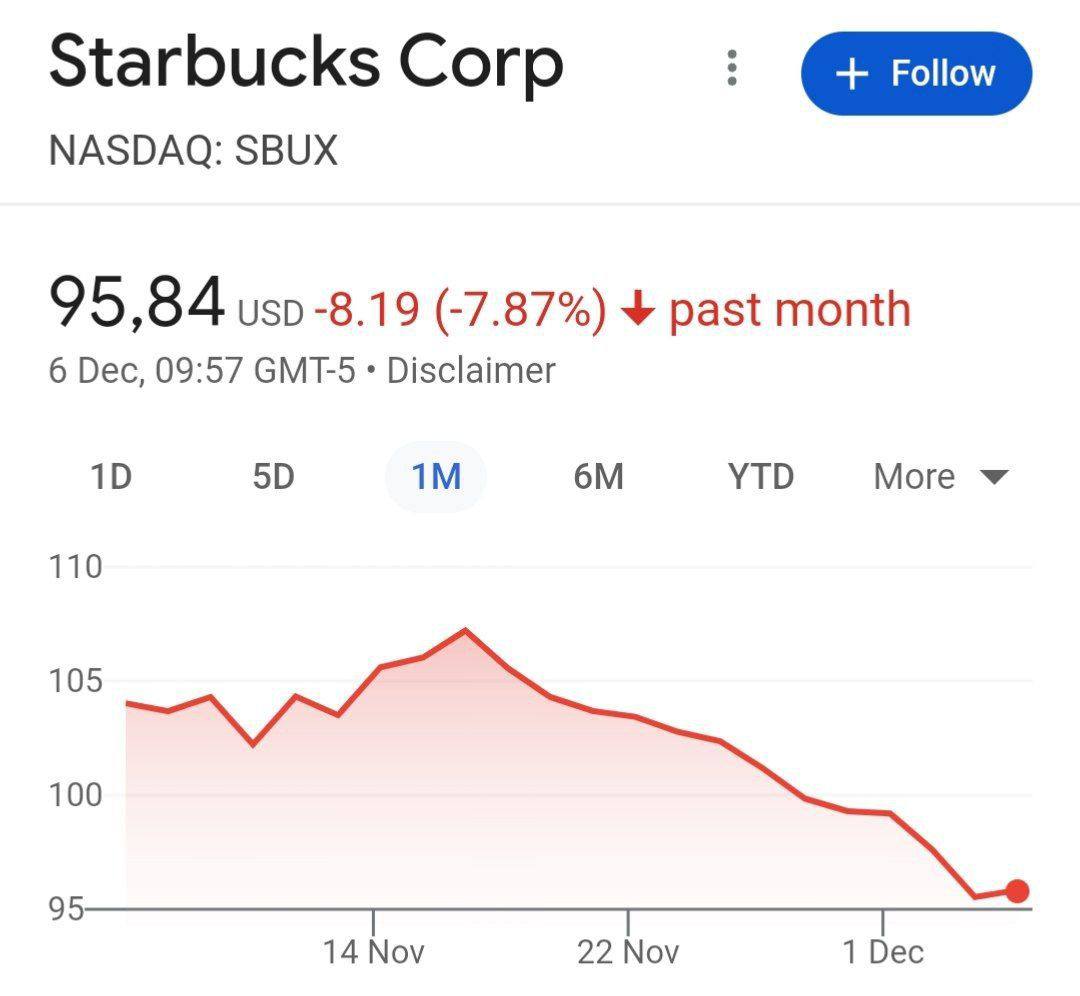Select the 1M time range tab
Viewport: 1080px width, 996px height.
tap(436, 477)
